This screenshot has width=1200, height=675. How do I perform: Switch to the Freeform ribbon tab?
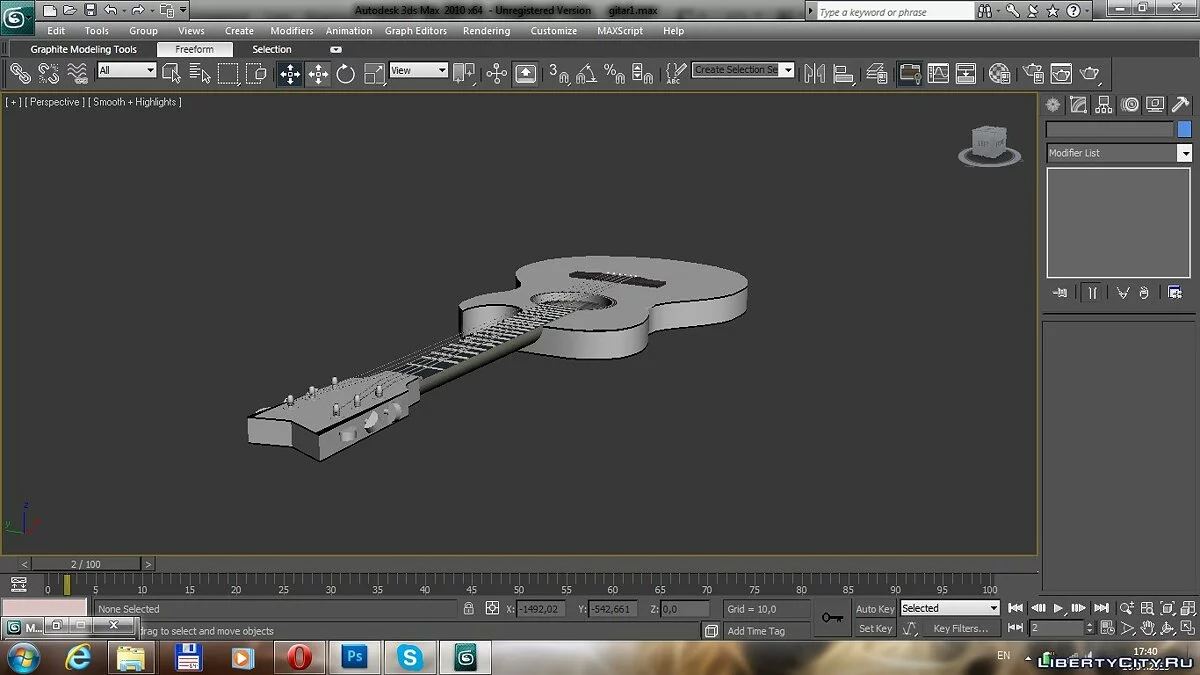click(x=194, y=49)
